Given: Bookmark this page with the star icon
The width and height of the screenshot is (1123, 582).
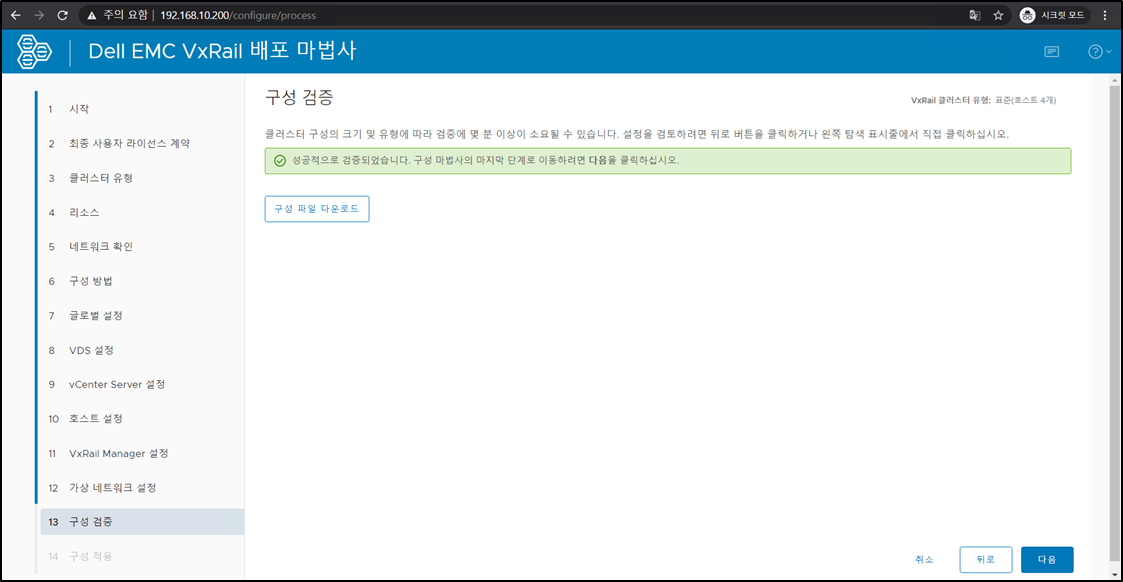Looking at the screenshot, I should pos(998,15).
